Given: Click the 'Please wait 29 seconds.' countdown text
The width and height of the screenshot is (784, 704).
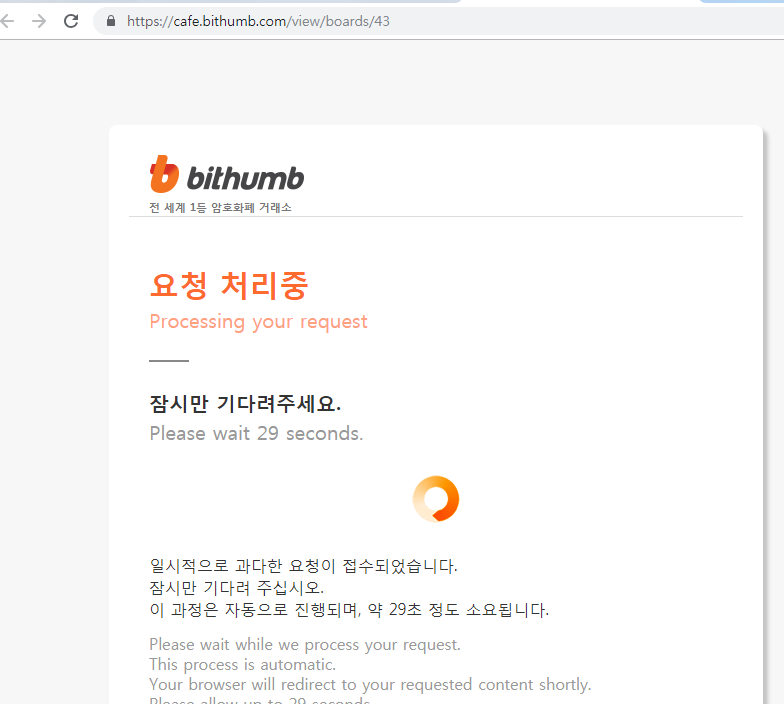Looking at the screenshot, I should 256,433.
